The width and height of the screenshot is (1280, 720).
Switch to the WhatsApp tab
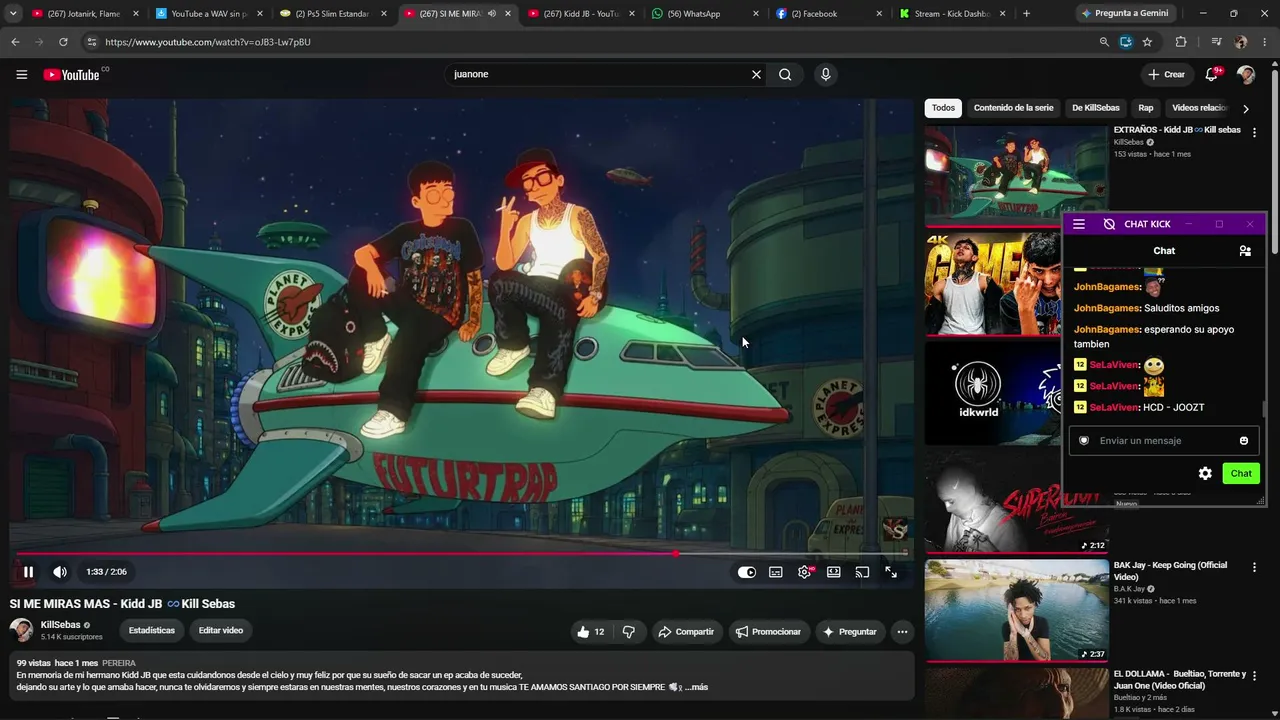click(x=705, y=14)
